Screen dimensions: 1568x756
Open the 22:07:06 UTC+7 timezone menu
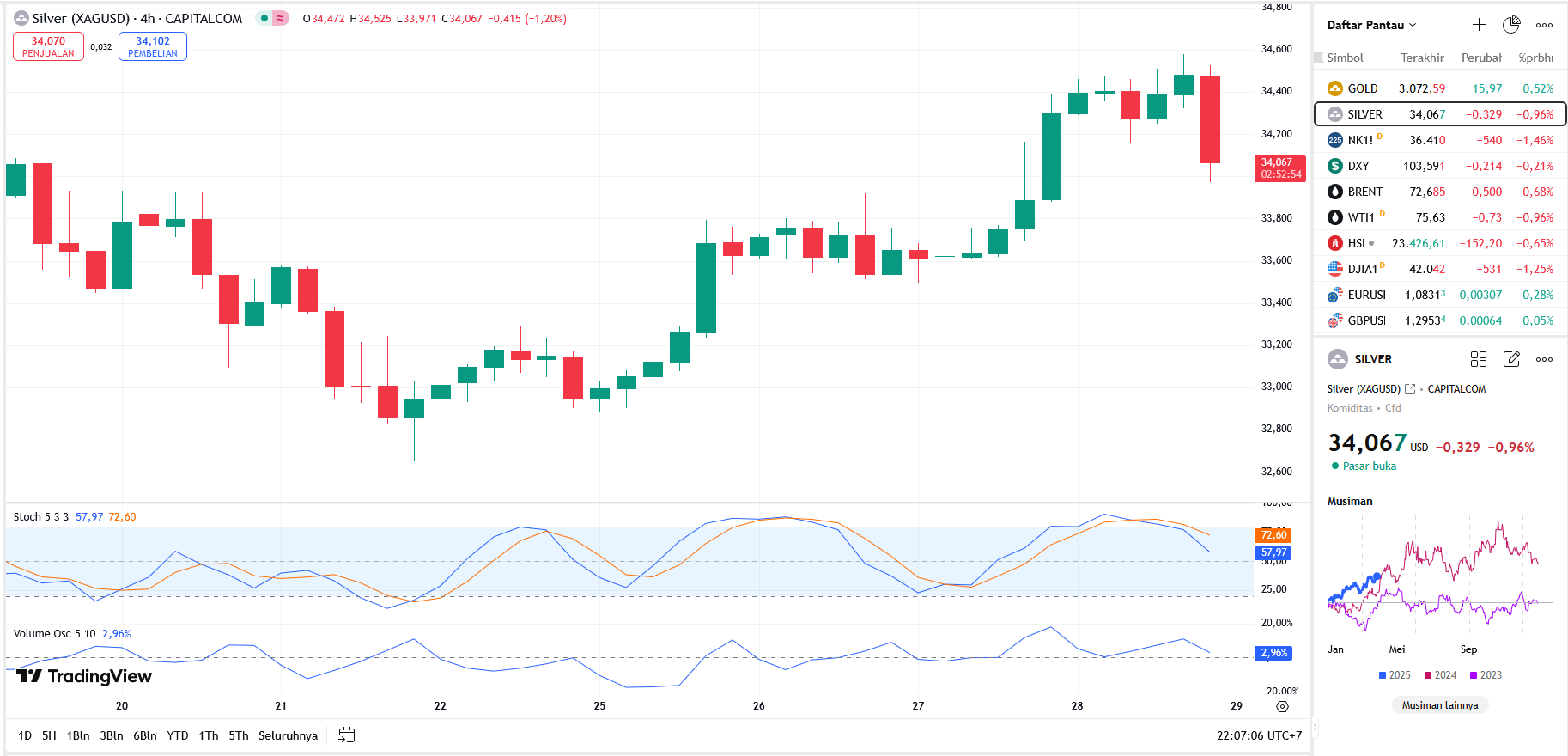pos(1259,735)
